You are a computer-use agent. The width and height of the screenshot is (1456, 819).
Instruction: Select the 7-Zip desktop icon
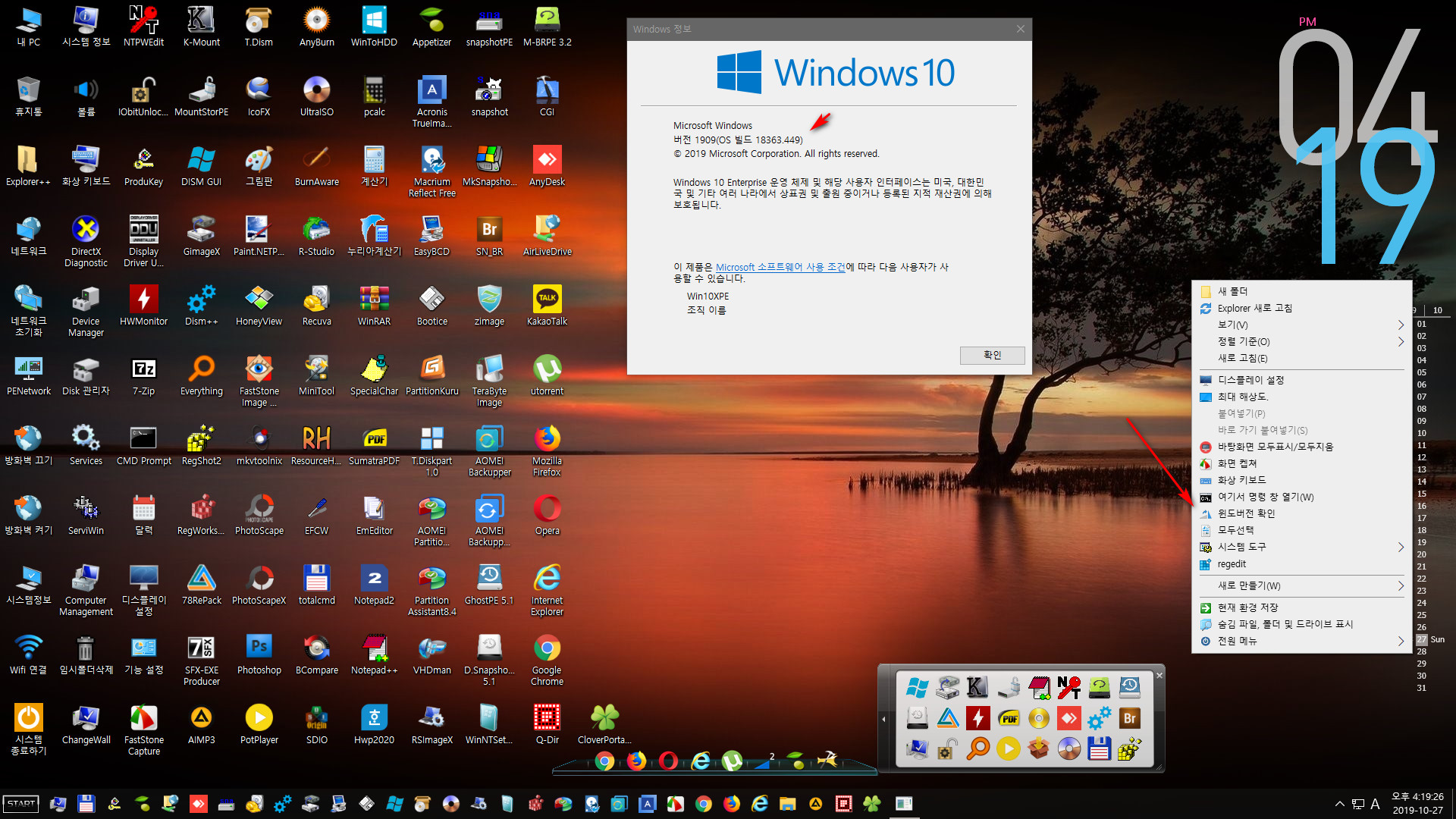[143, 375]
